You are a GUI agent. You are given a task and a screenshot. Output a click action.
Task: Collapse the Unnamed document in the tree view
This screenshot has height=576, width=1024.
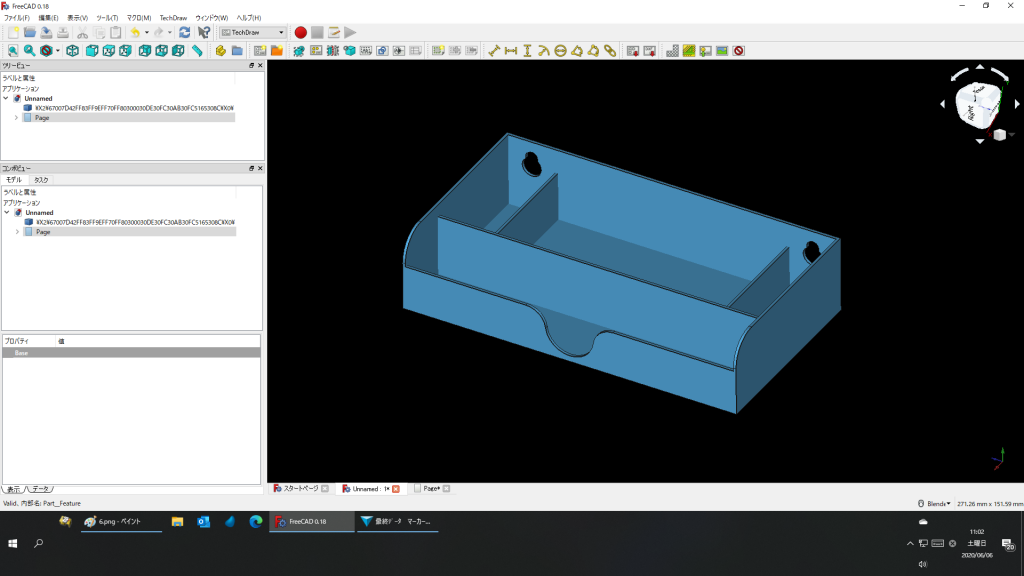coord(6,99)
